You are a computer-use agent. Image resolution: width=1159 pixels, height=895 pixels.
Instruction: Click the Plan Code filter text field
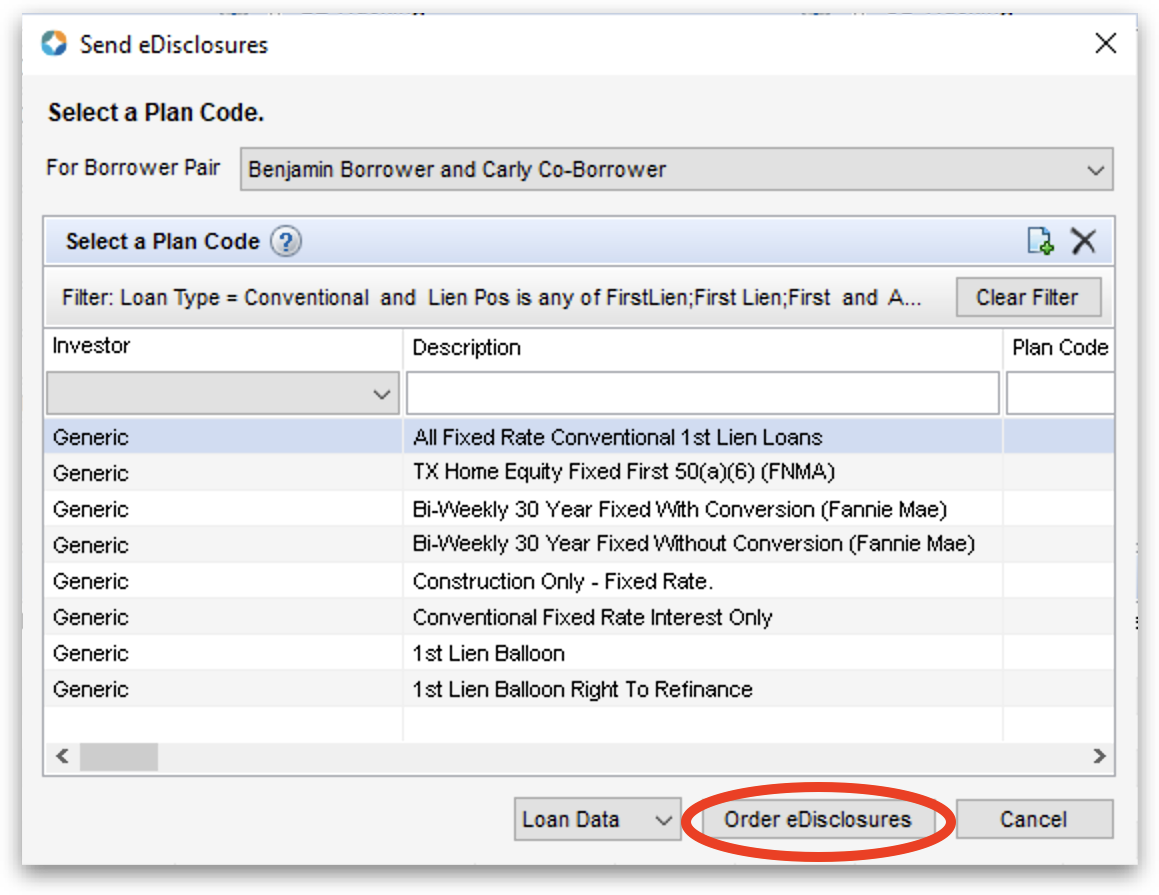coord(1059,394)
